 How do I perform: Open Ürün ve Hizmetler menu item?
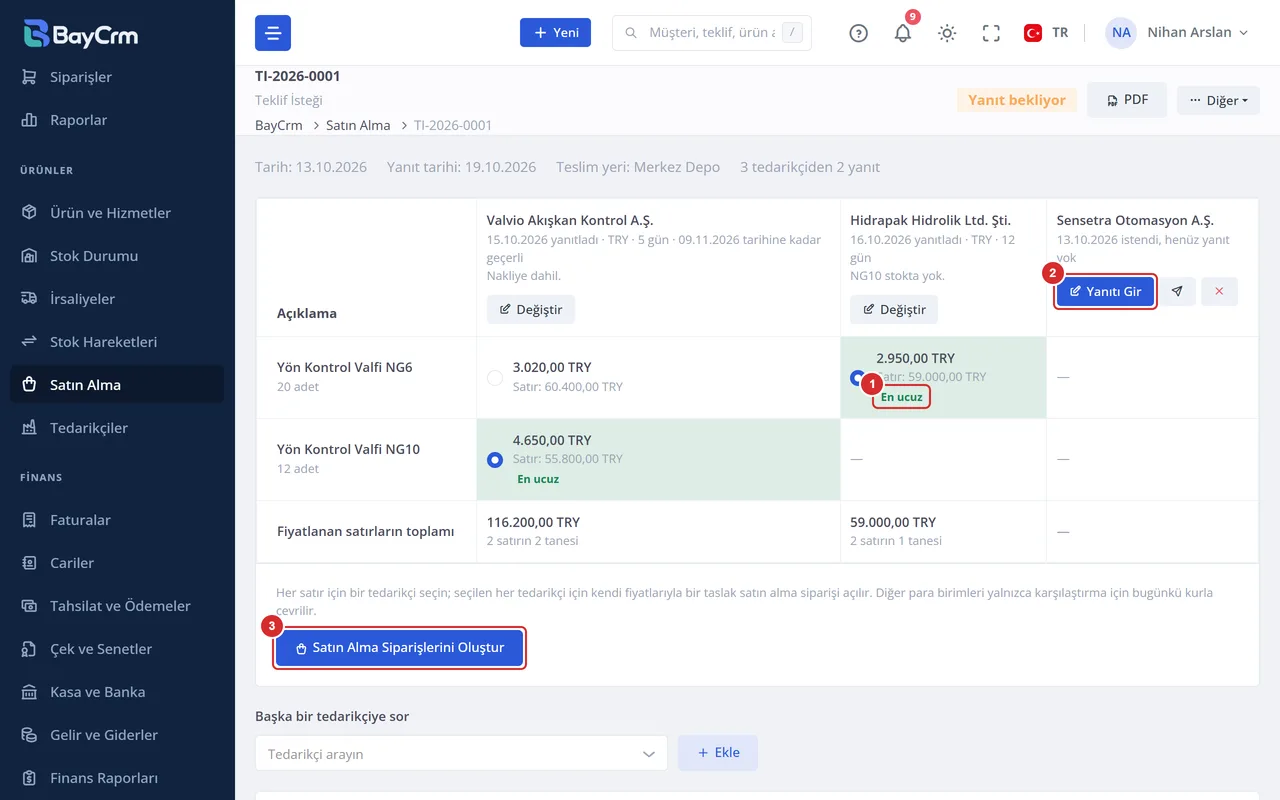pyautogui.click(x=117, y=213)
